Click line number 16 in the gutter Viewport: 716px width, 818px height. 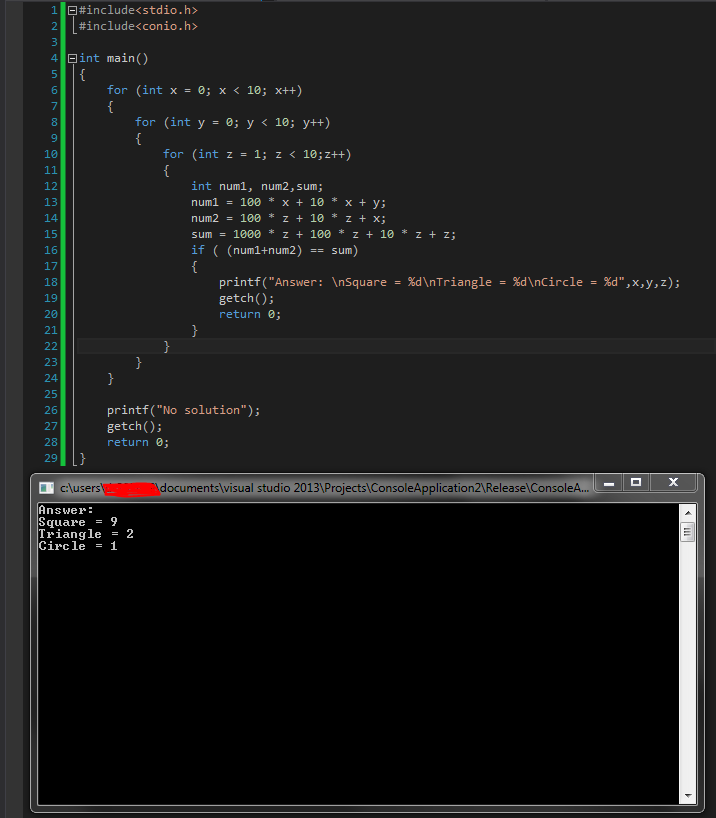51,250
